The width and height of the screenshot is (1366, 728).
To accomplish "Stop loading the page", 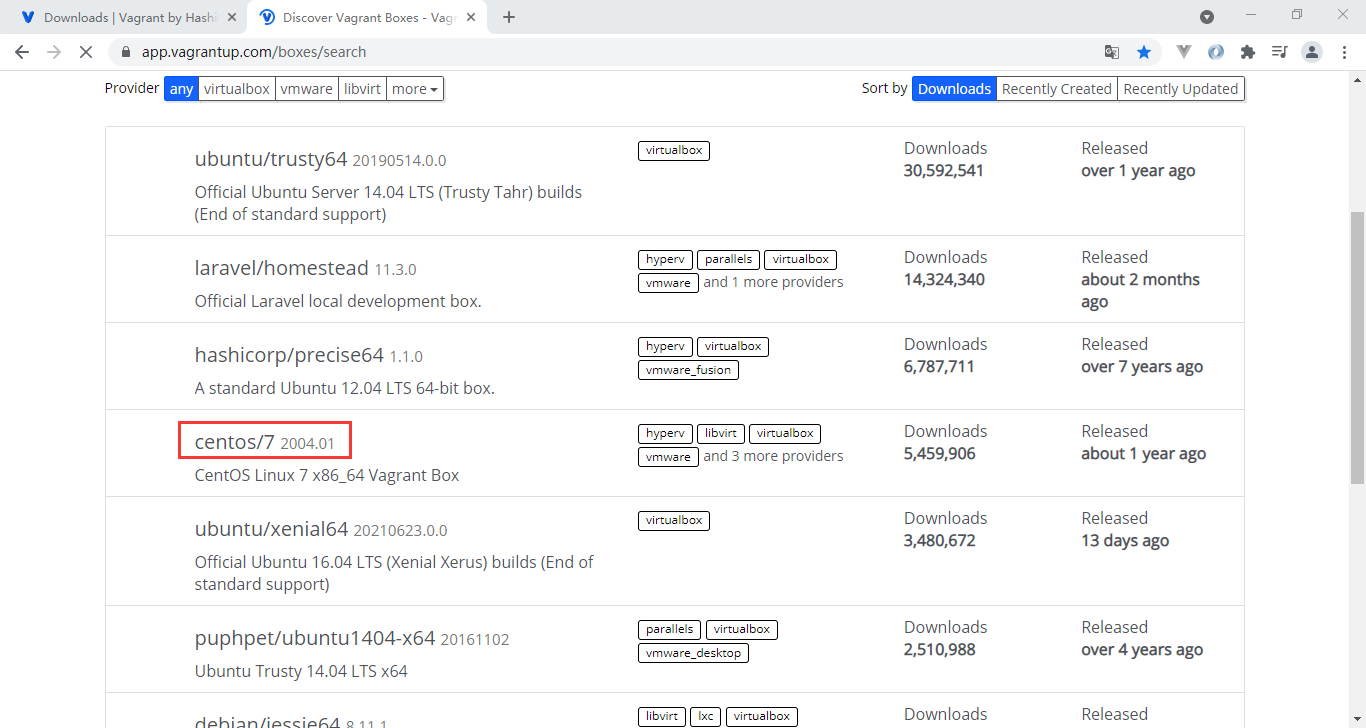I will click(86, 52).
